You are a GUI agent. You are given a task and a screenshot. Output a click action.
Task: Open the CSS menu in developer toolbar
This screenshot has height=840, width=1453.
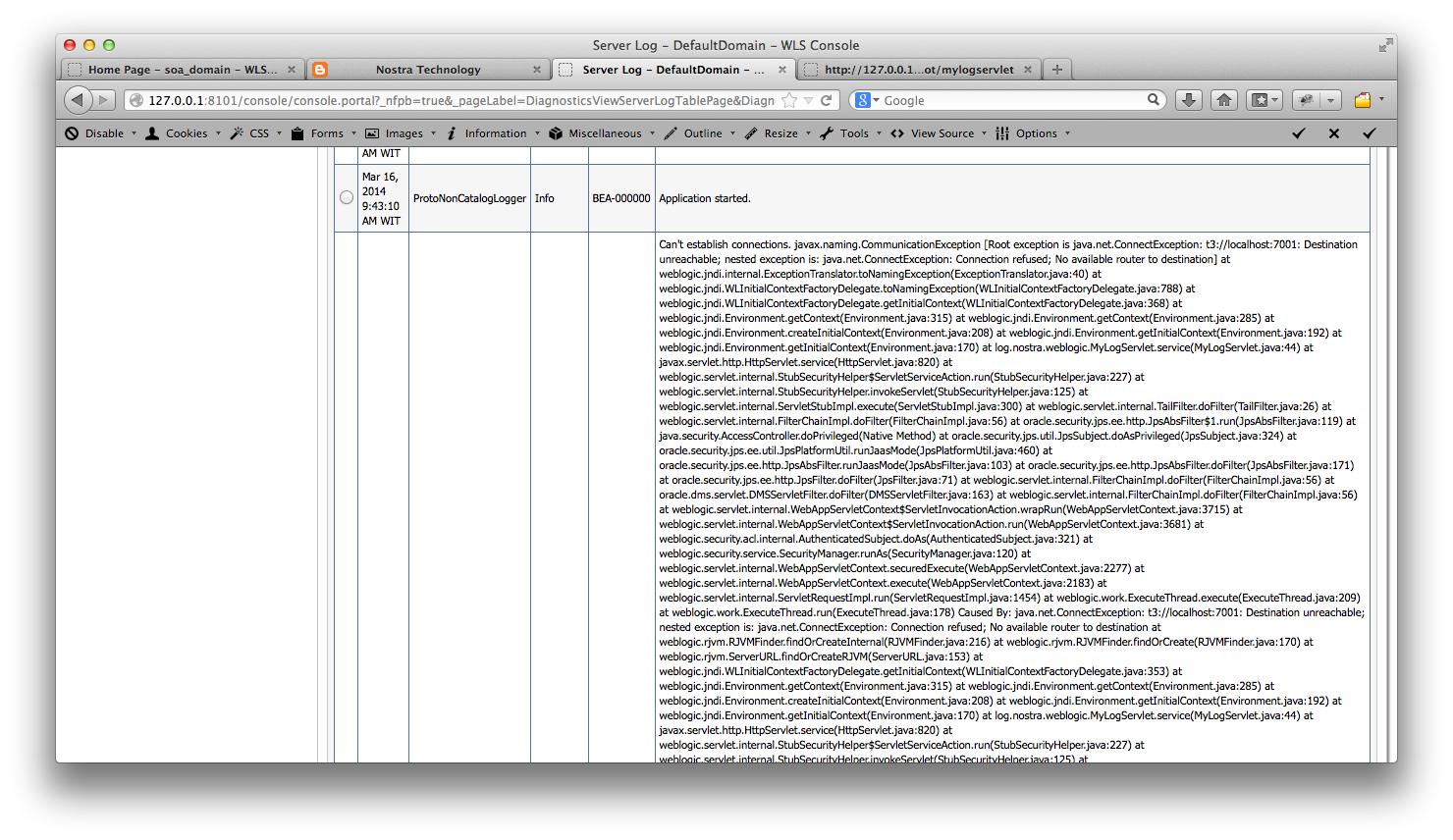tap(255, 133)
